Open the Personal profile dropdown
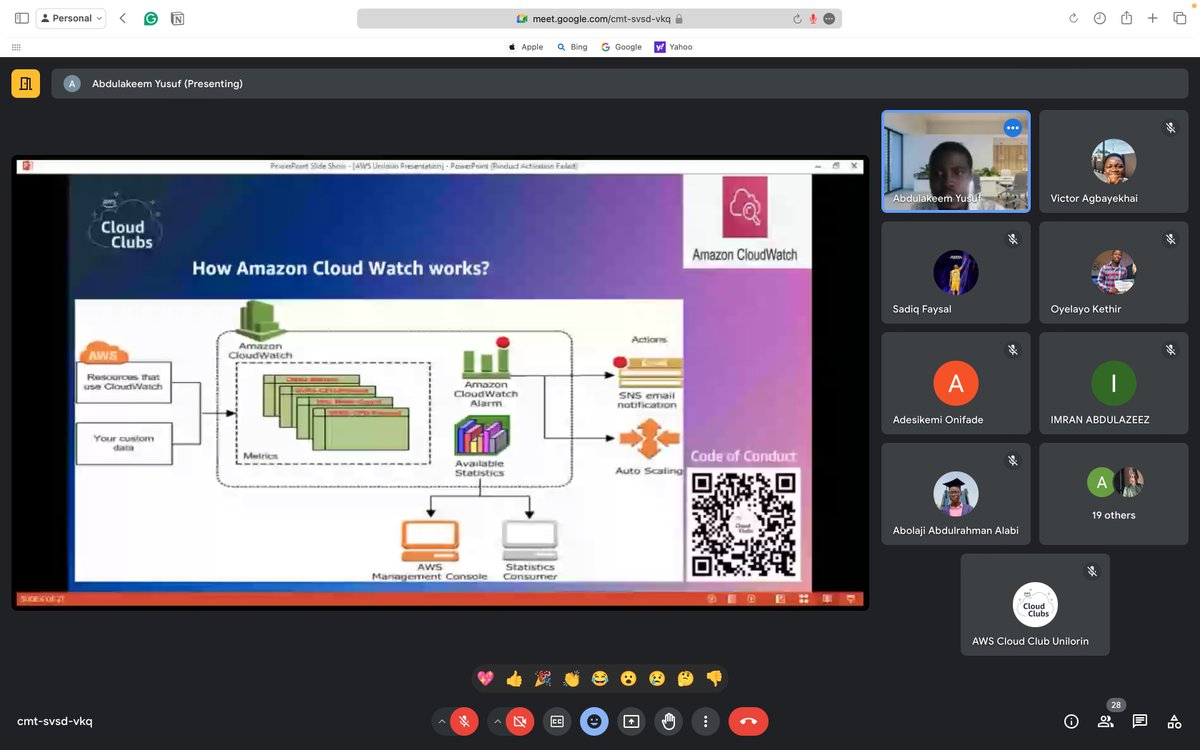The height and width of the screenshot is (750, 1200). coord(70,18)
